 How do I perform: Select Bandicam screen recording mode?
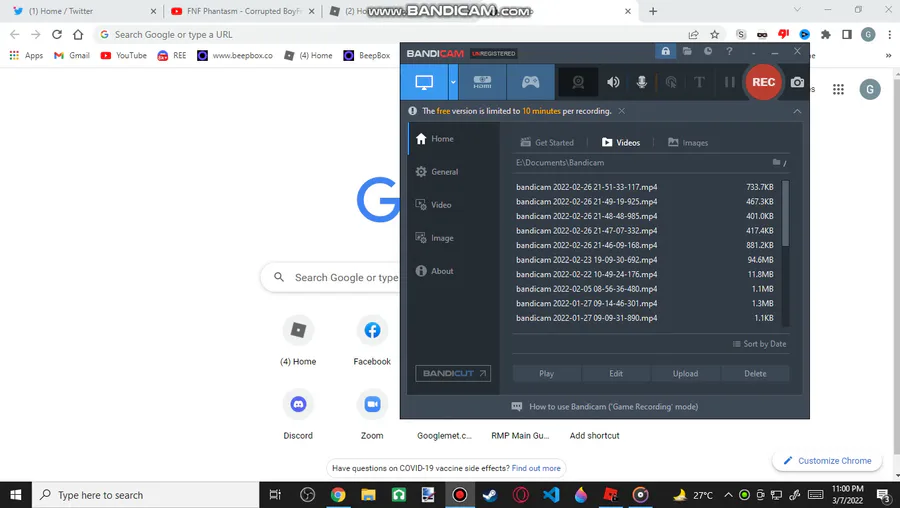[424, 82]
